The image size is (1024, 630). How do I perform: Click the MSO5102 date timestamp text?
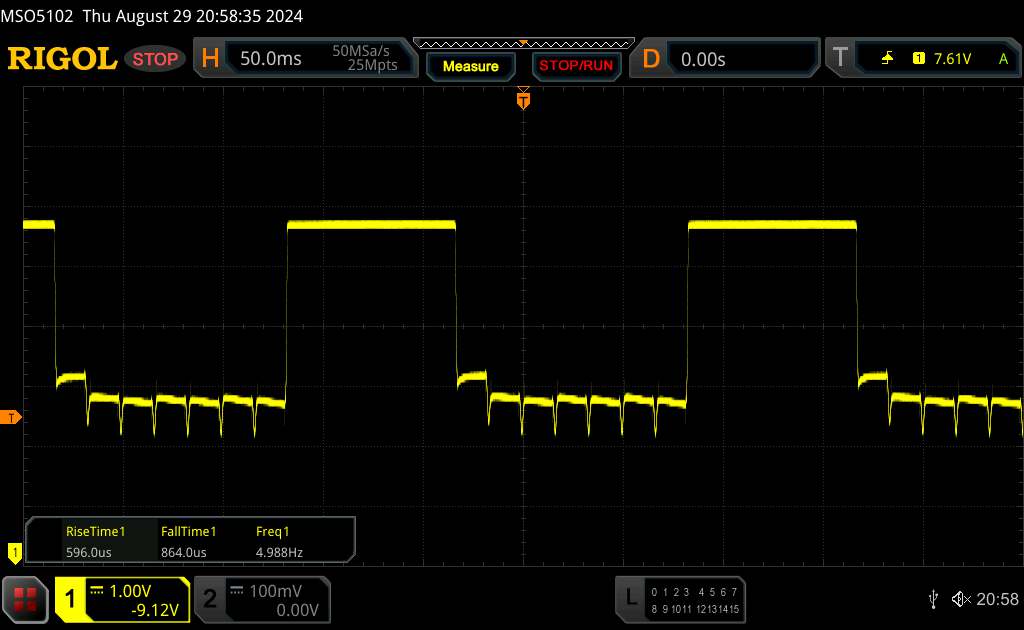coord(152,16)
